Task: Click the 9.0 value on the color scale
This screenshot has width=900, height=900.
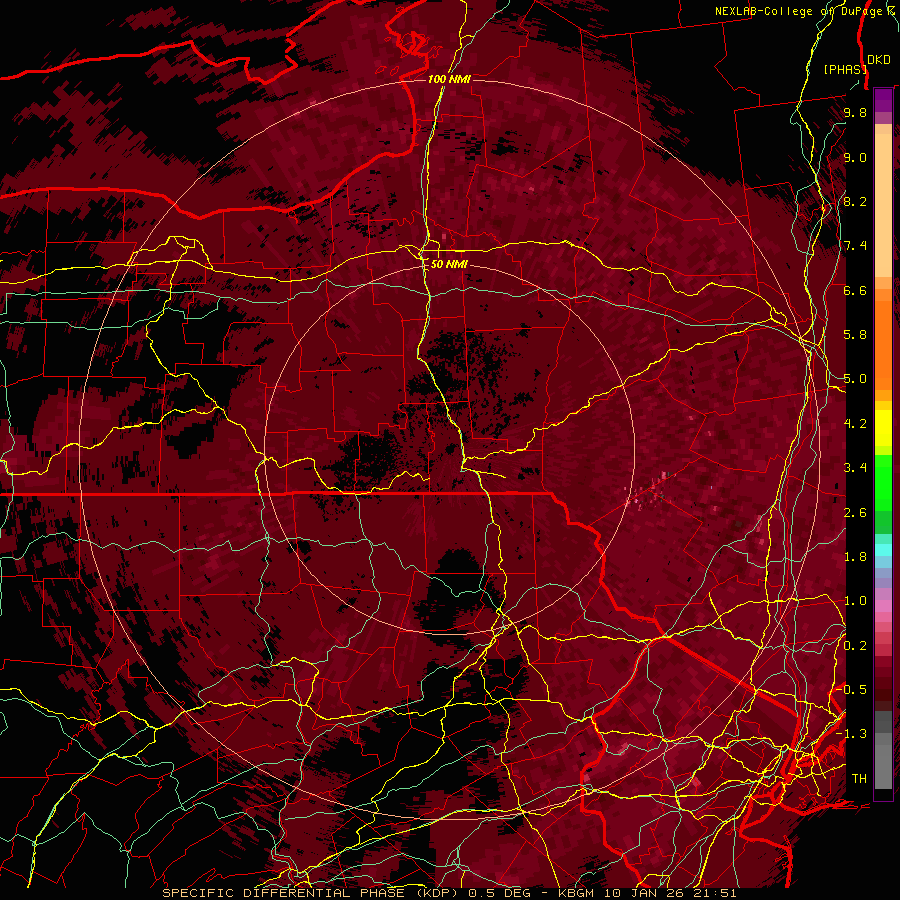Action: (x=855, y=157)
